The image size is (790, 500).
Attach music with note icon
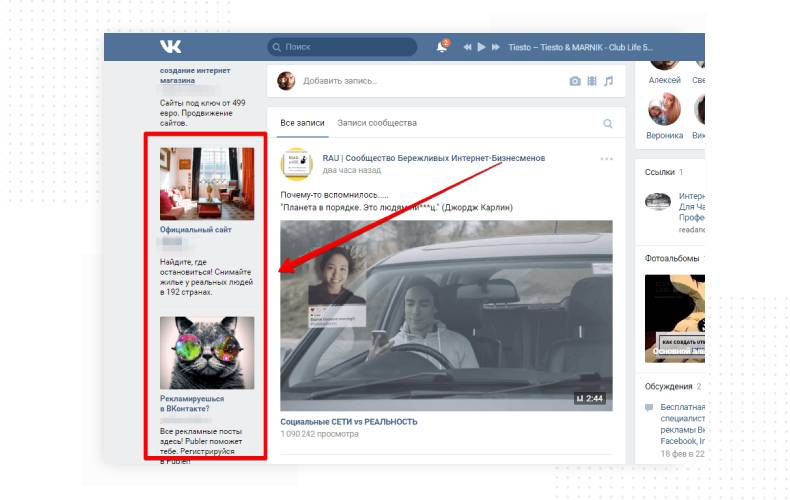click(x=609, y=81)
